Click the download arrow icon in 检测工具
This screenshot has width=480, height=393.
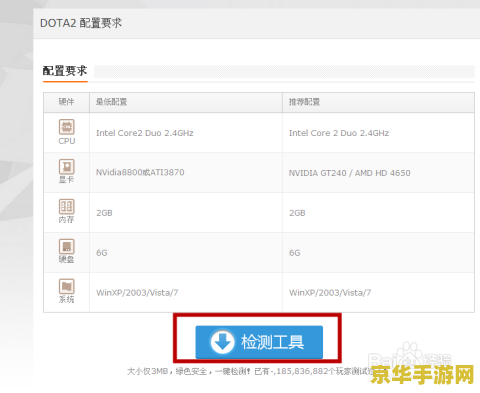[x=222, y=342]
